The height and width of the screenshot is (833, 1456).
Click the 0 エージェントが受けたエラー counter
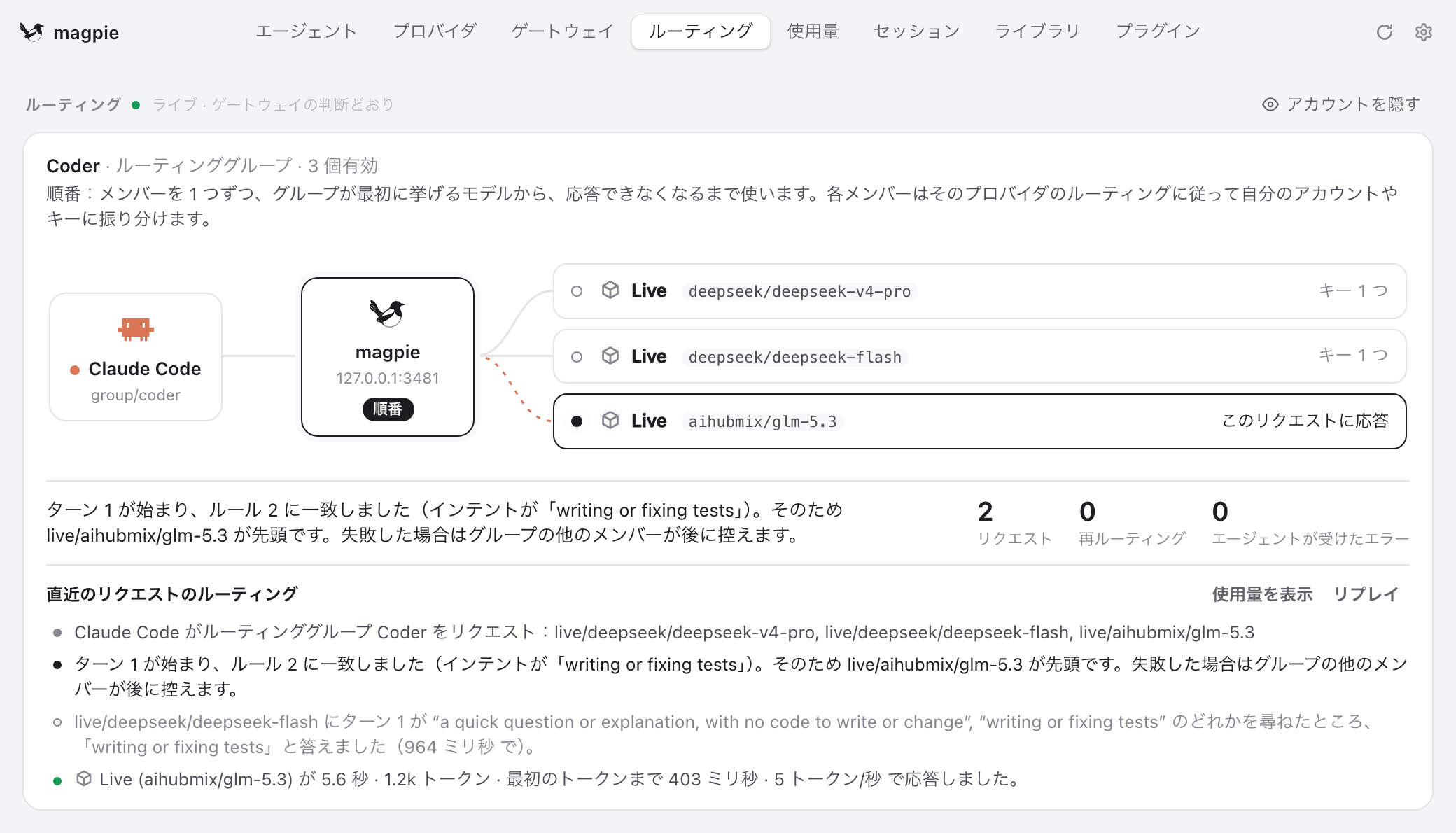[1310, 523]
